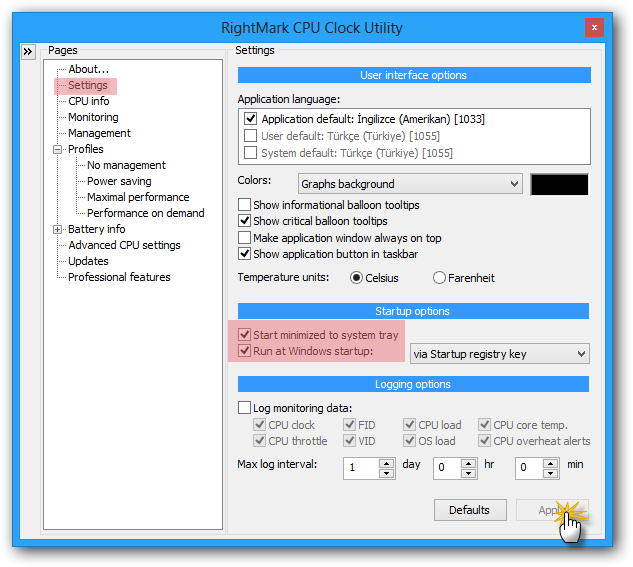Open the Performance on demand profile

(x=145, y=213)
